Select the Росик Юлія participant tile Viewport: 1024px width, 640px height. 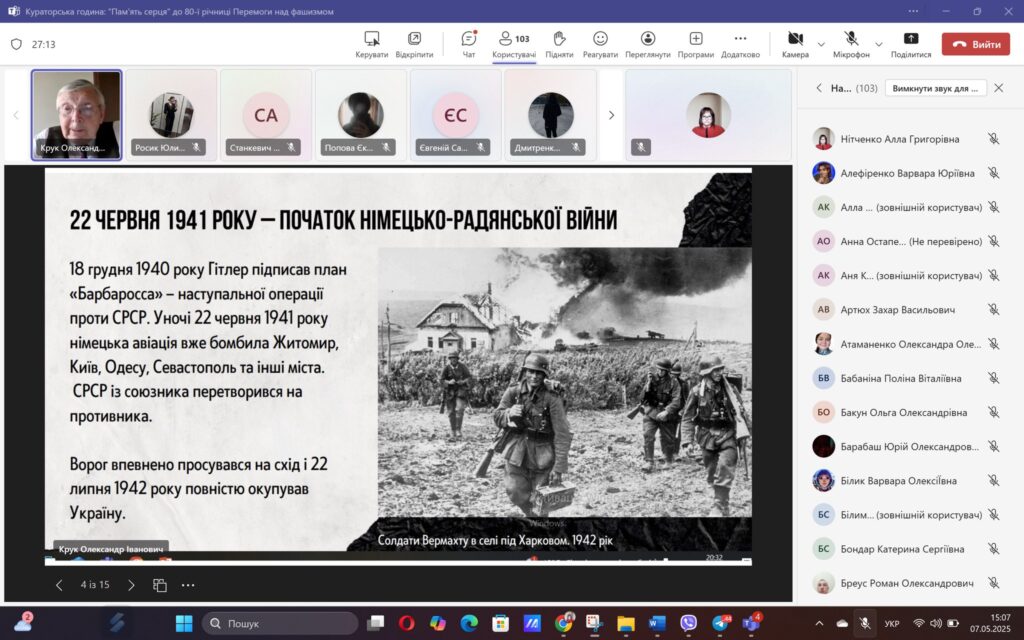170,115
